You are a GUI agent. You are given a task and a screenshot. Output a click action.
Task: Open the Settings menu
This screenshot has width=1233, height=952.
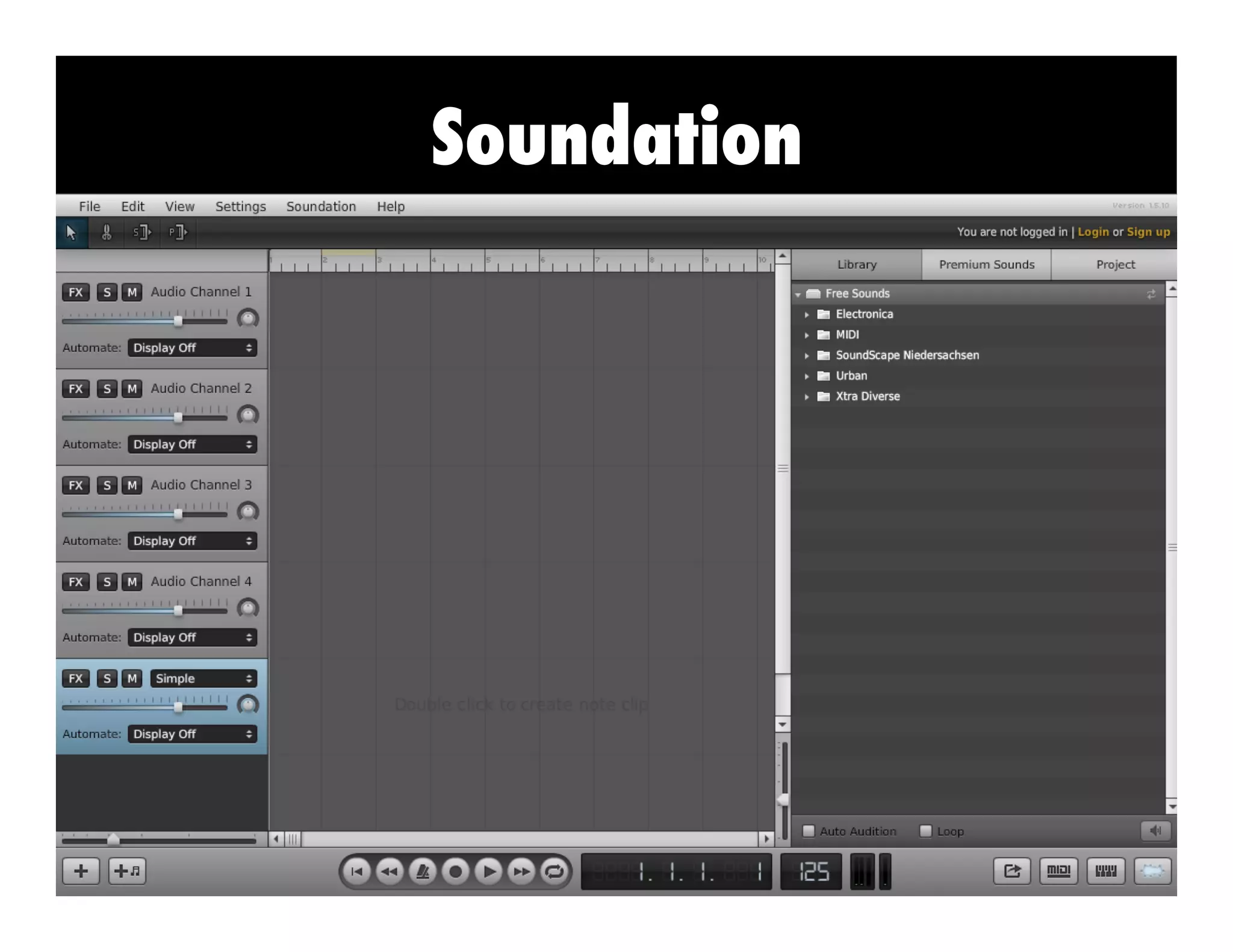click(x=240, y=206)
